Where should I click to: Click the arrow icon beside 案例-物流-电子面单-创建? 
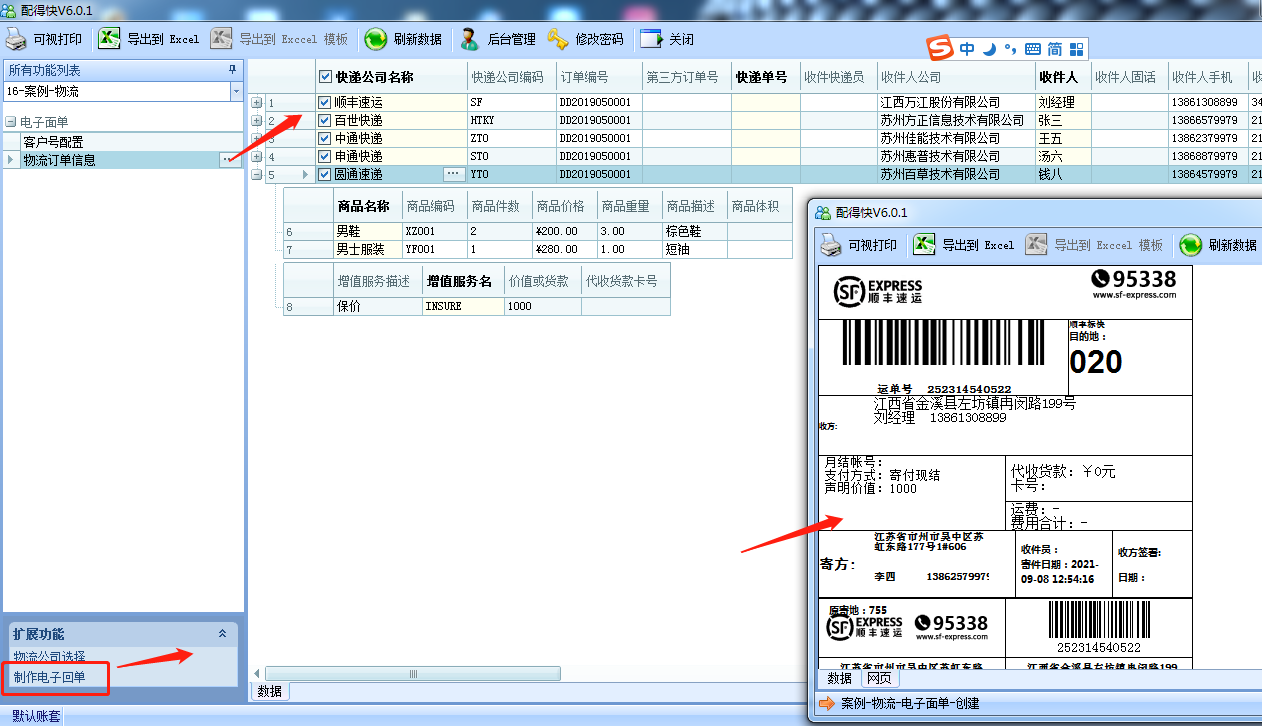826,703
